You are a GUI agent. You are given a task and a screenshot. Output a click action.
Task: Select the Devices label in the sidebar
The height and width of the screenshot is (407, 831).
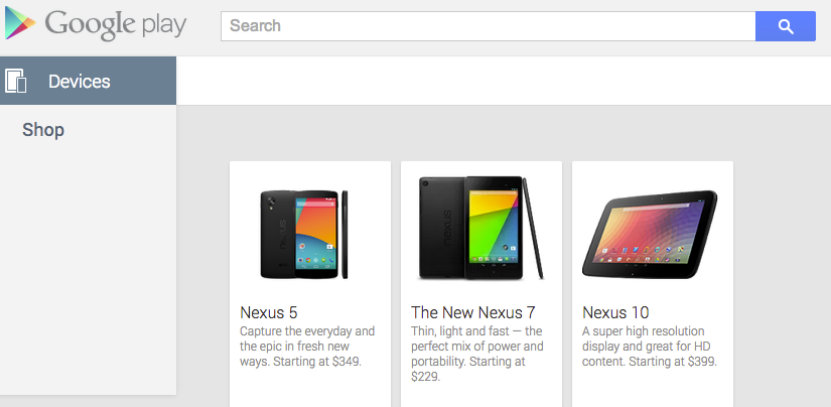click(79, 81)
